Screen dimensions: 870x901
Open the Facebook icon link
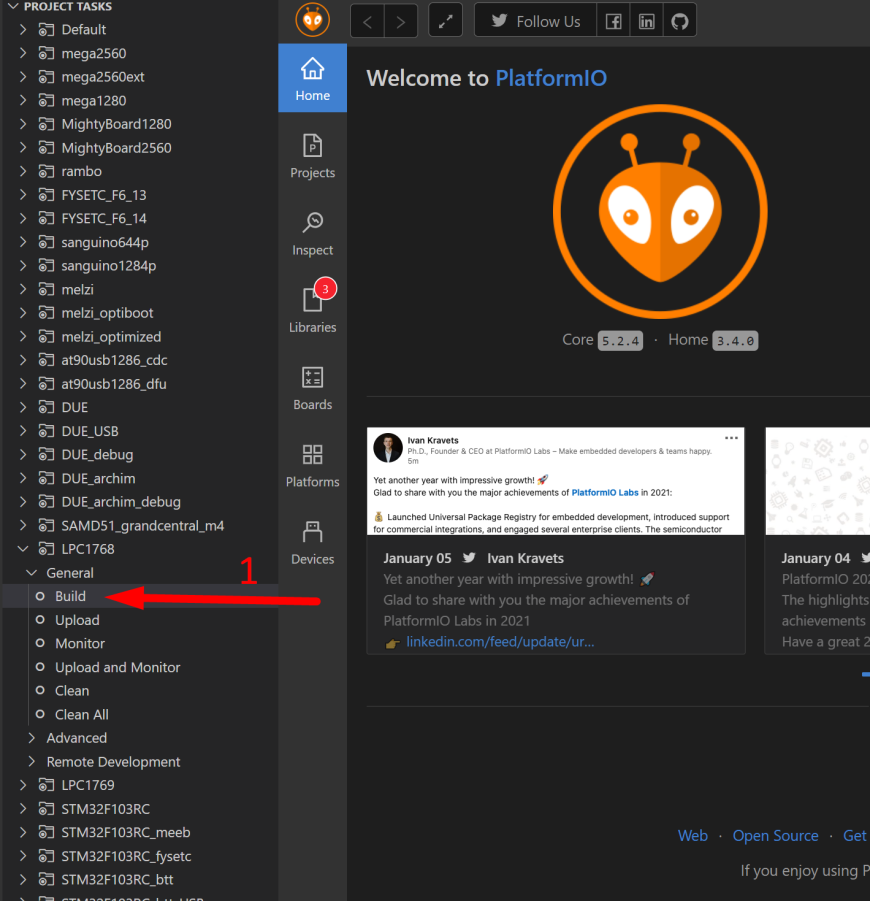tap(613, 21)
